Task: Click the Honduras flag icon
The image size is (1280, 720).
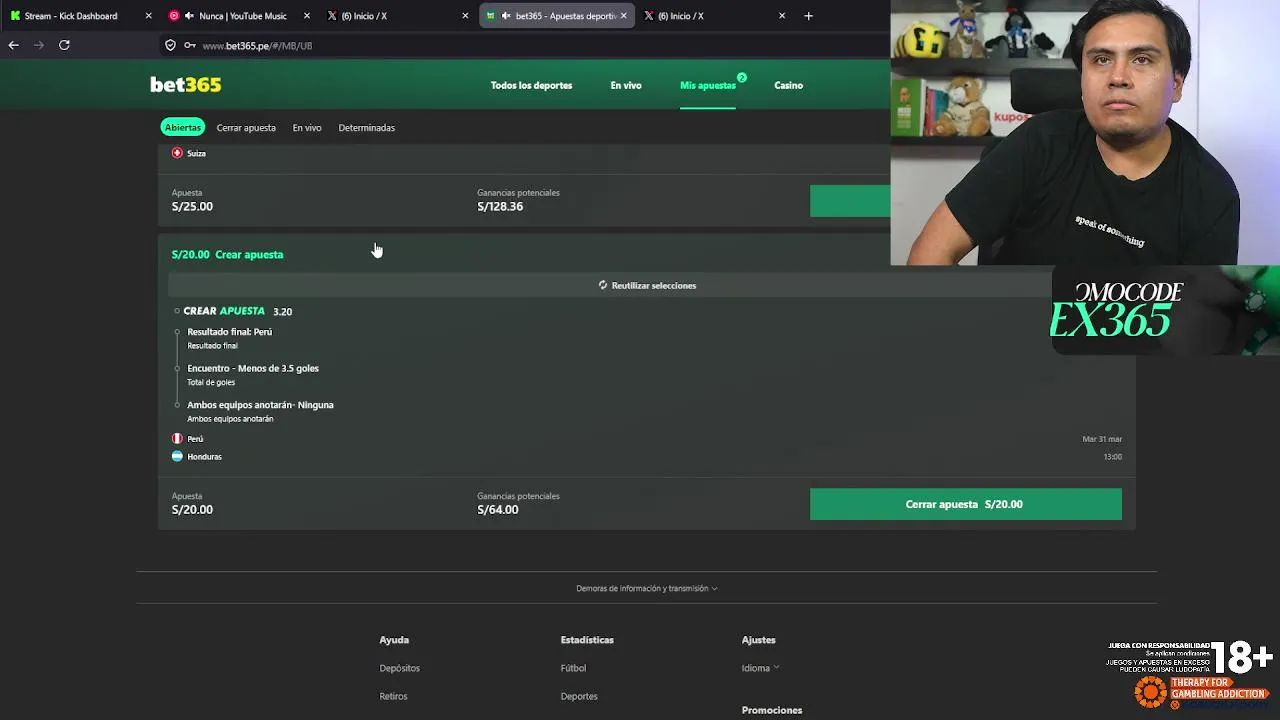Action: click(177, 456)
